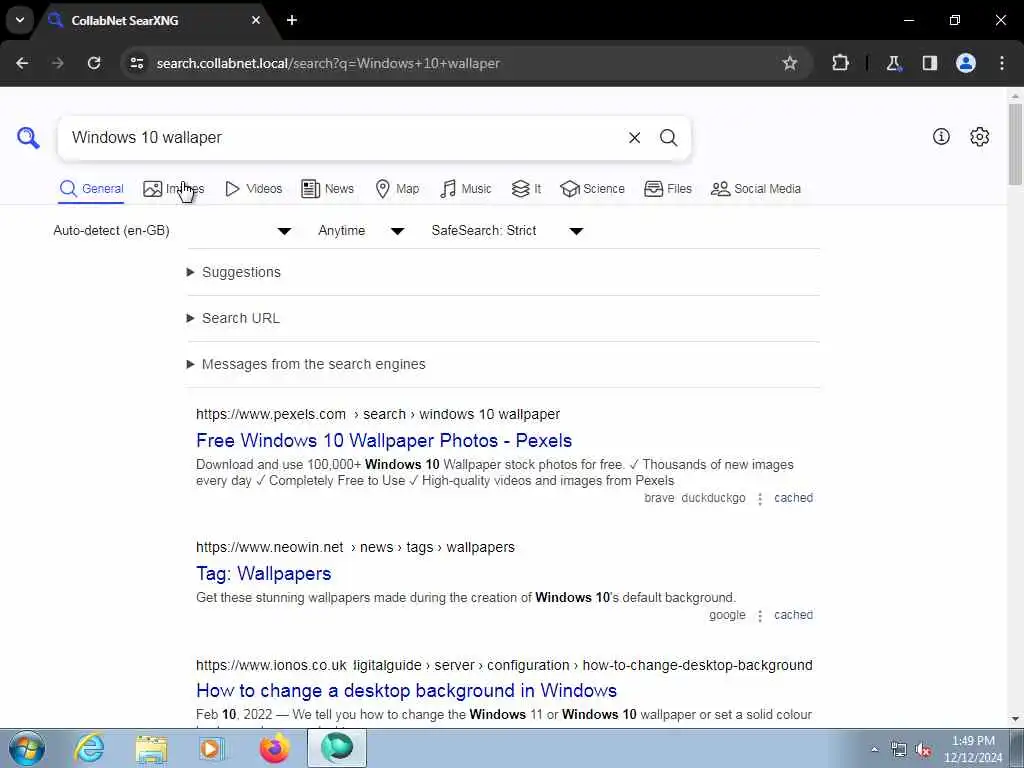Open the language Auto-detect dropdown

(172, 231)
